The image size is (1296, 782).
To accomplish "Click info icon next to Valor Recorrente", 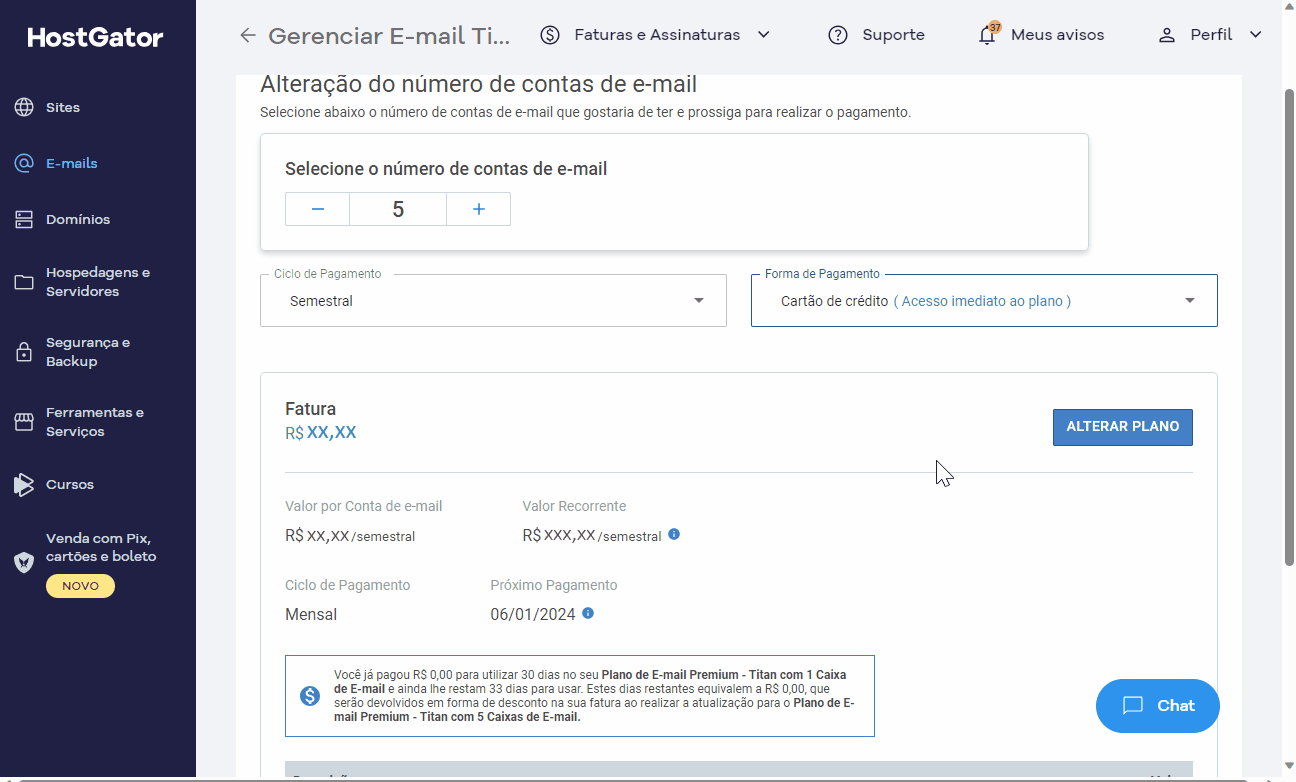I will pos(674,534).
